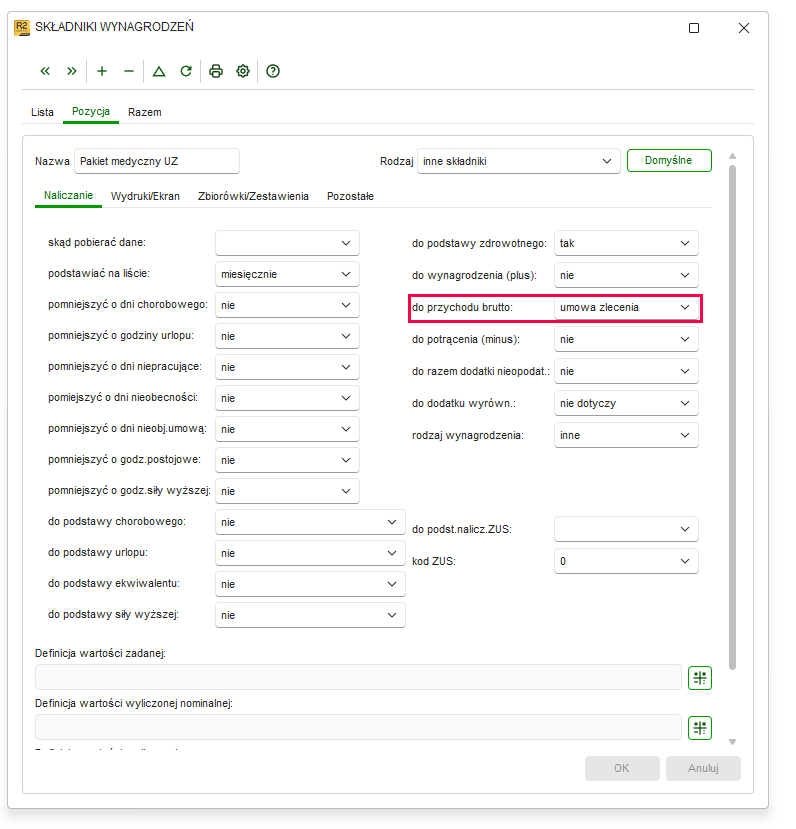Expand 'do podstawy siły wyższej' dropdown

310,615
